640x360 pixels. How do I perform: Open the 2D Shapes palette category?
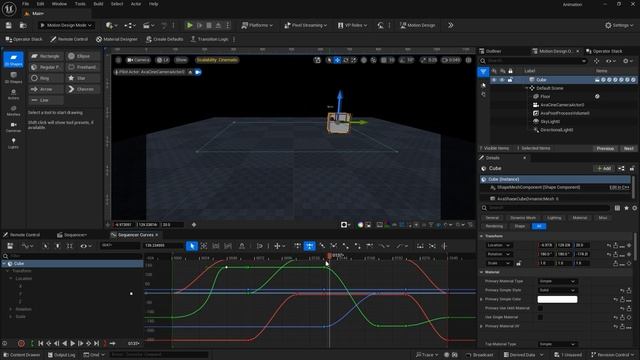coord(13,60)
